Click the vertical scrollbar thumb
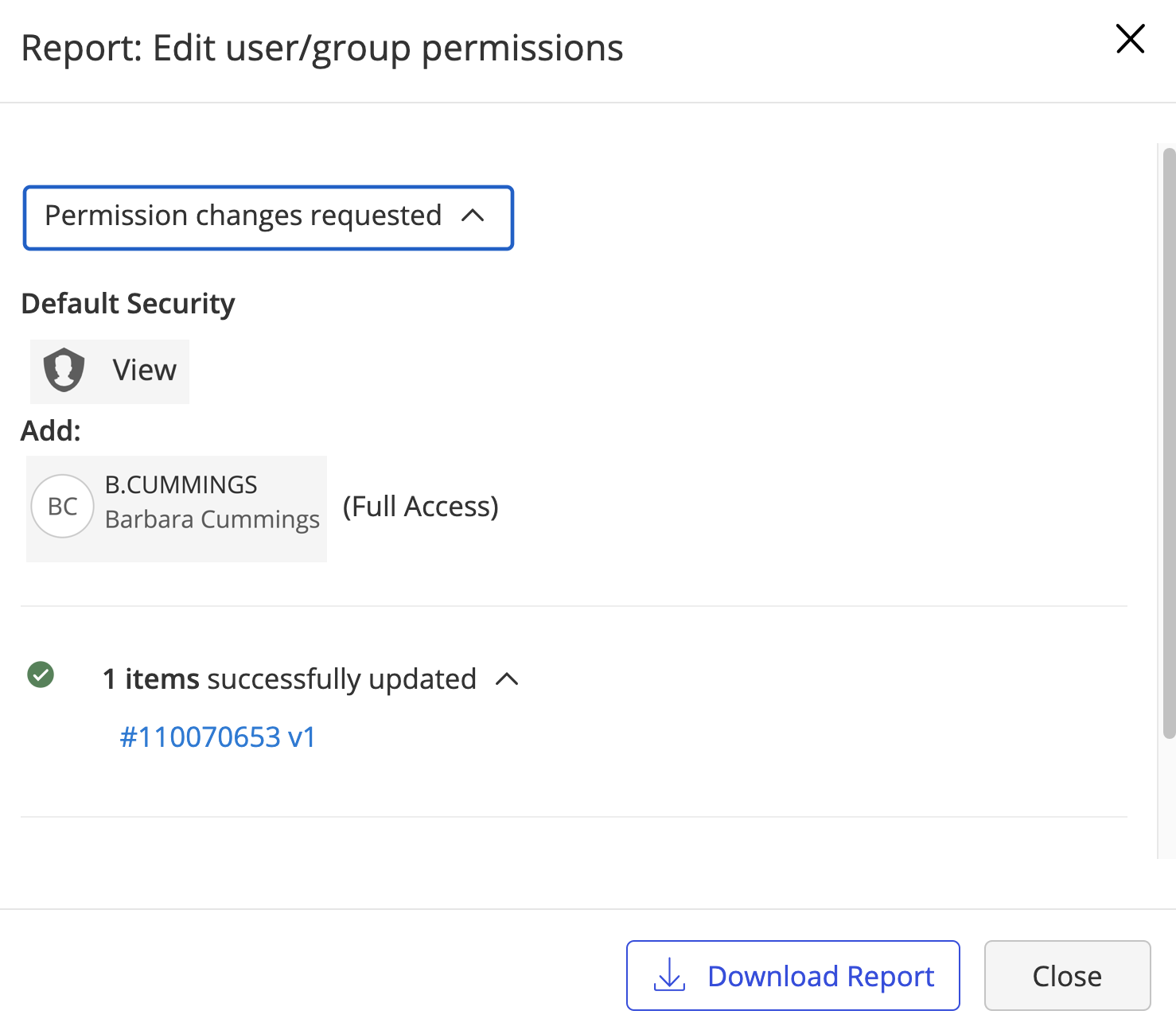This screenshot has width=1176, height=1034. point(1168,442)
